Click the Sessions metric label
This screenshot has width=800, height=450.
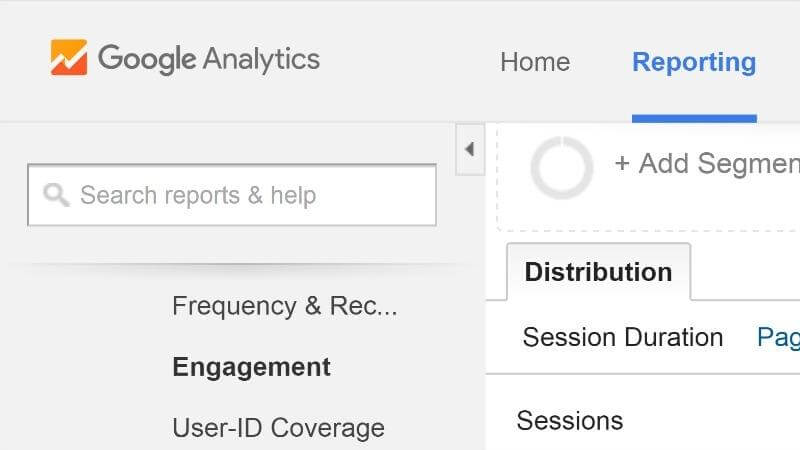[x=569, y=421]
